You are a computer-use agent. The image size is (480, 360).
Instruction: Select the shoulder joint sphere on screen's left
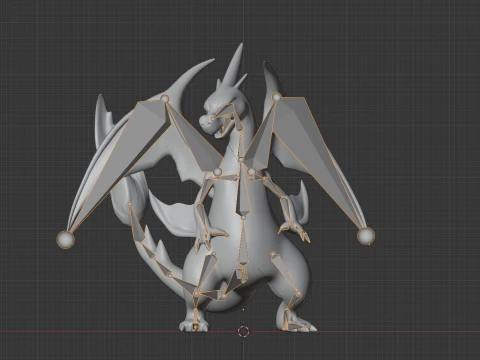(217, 172)
